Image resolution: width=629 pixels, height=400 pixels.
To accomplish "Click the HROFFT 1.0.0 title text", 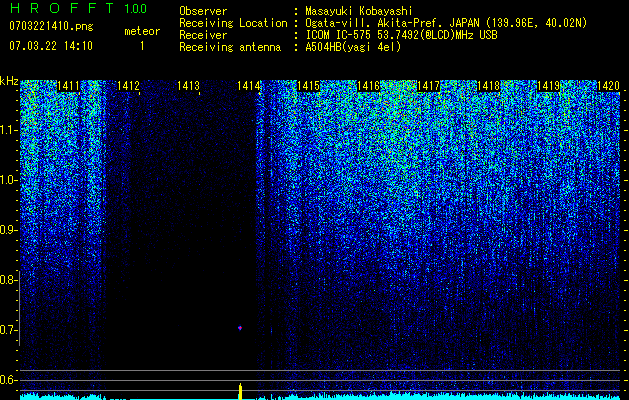I will point(79,8).
